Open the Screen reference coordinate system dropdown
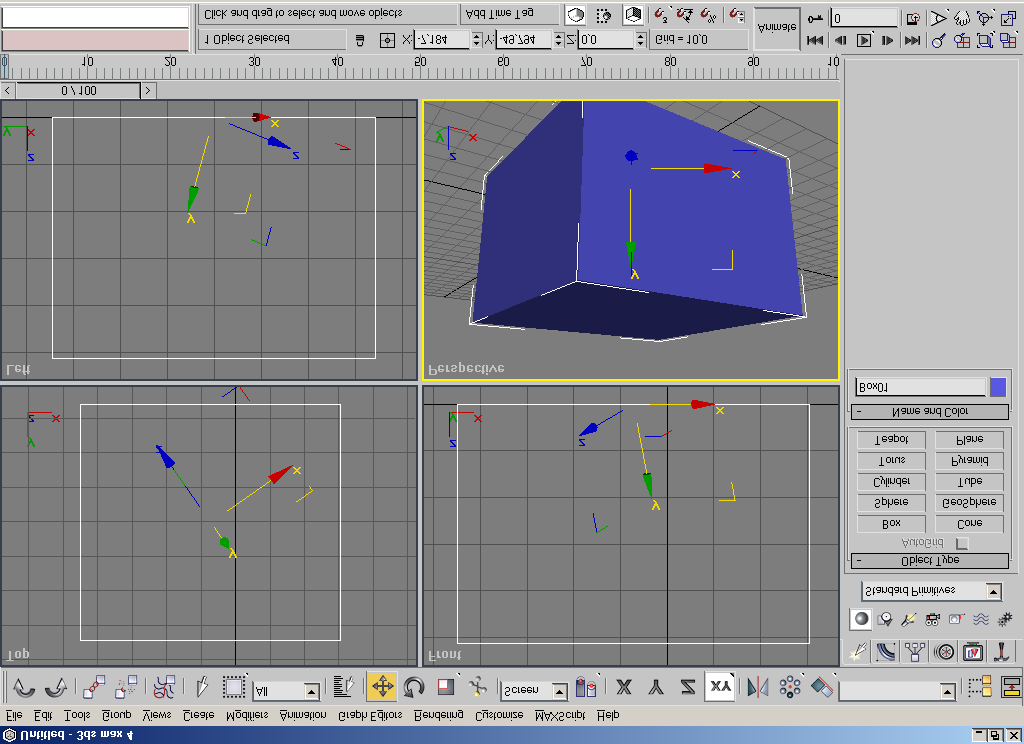This screenshot has height=744, width=1024. click(x=534, y=690)
